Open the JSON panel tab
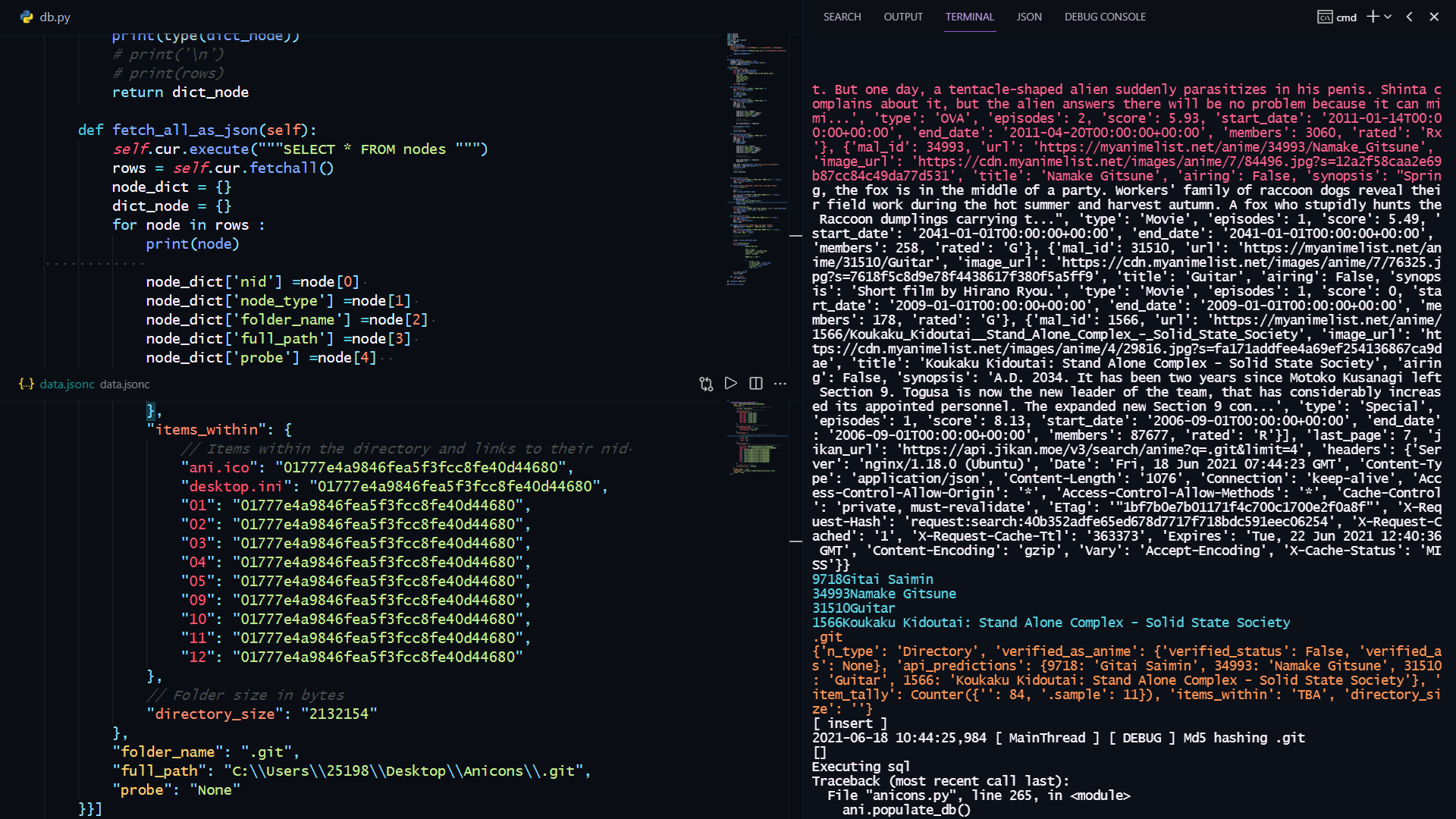The height and width of the screenshot is (819, 1456). pyautogui.click(x=1028, y=17)
